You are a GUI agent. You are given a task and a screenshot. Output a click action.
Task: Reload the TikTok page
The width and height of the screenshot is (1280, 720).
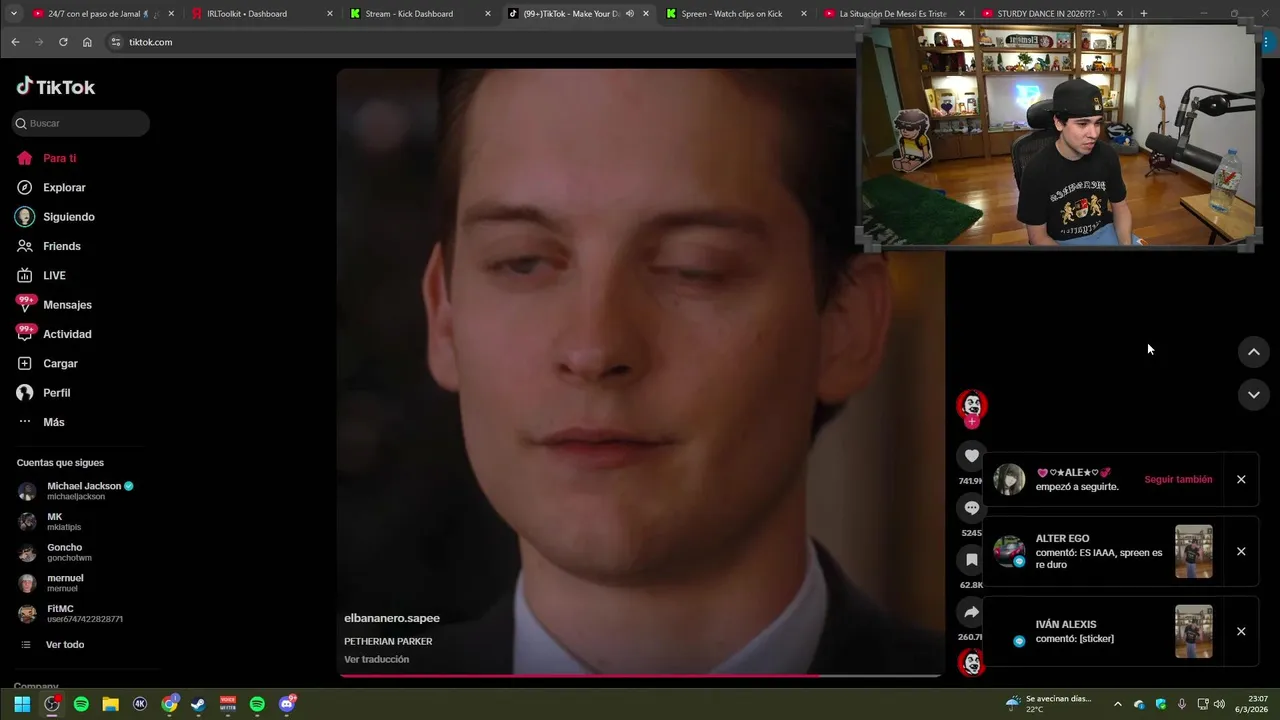(x=63, y=42)
